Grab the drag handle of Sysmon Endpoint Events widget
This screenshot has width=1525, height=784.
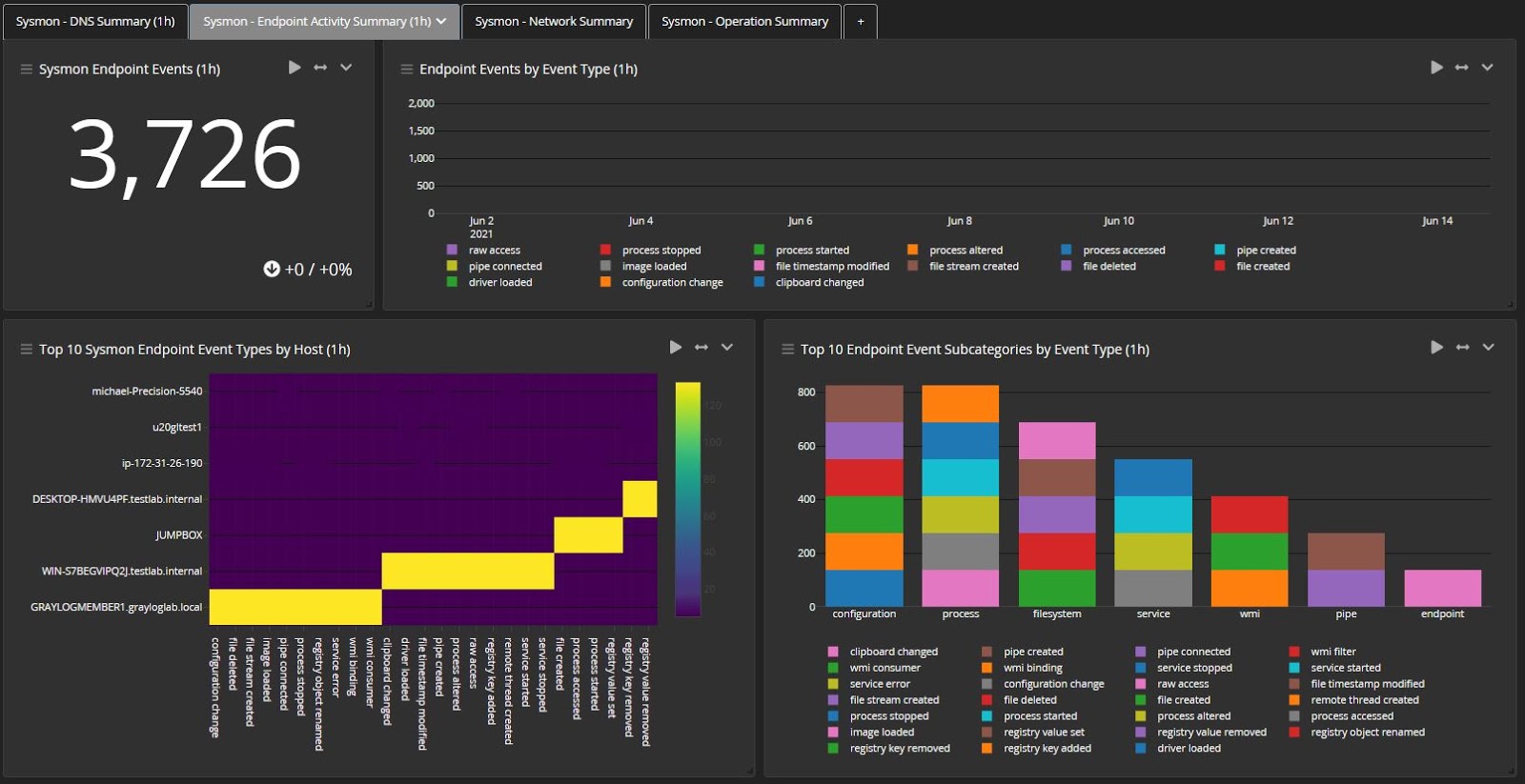pos(27,70)
